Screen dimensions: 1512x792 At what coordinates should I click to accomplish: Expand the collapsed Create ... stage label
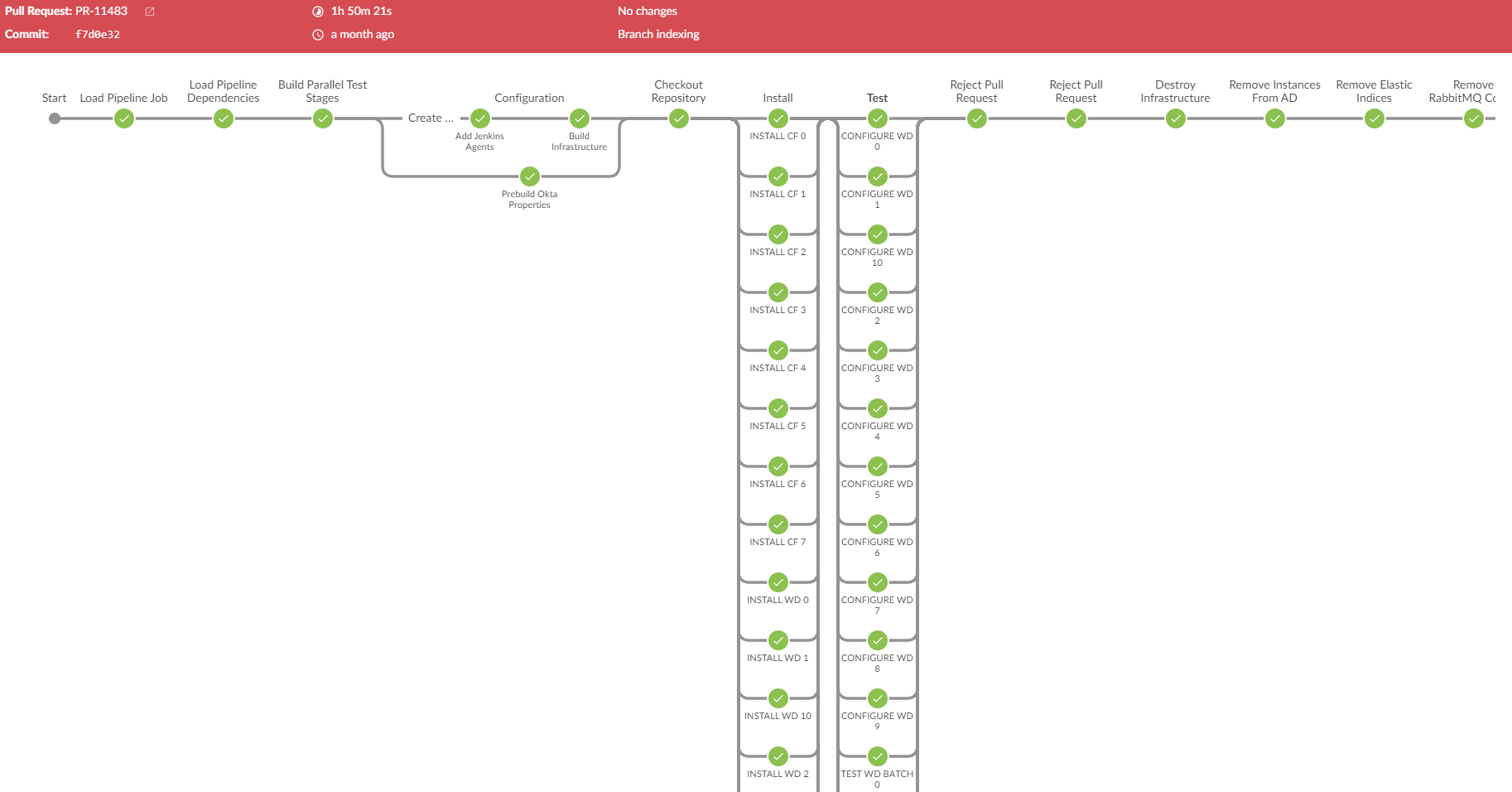430,118
